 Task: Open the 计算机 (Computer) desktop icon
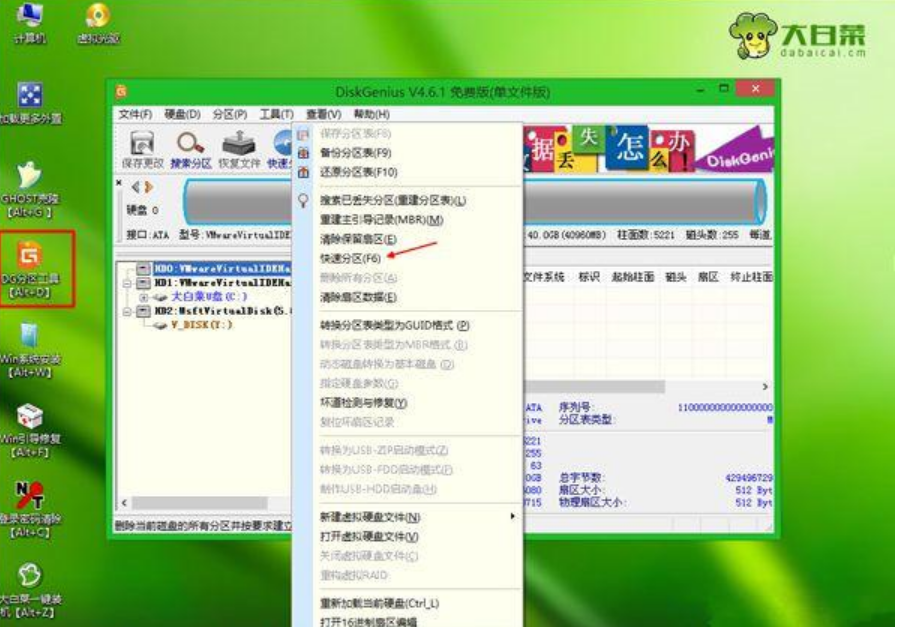tap(30, 22)
